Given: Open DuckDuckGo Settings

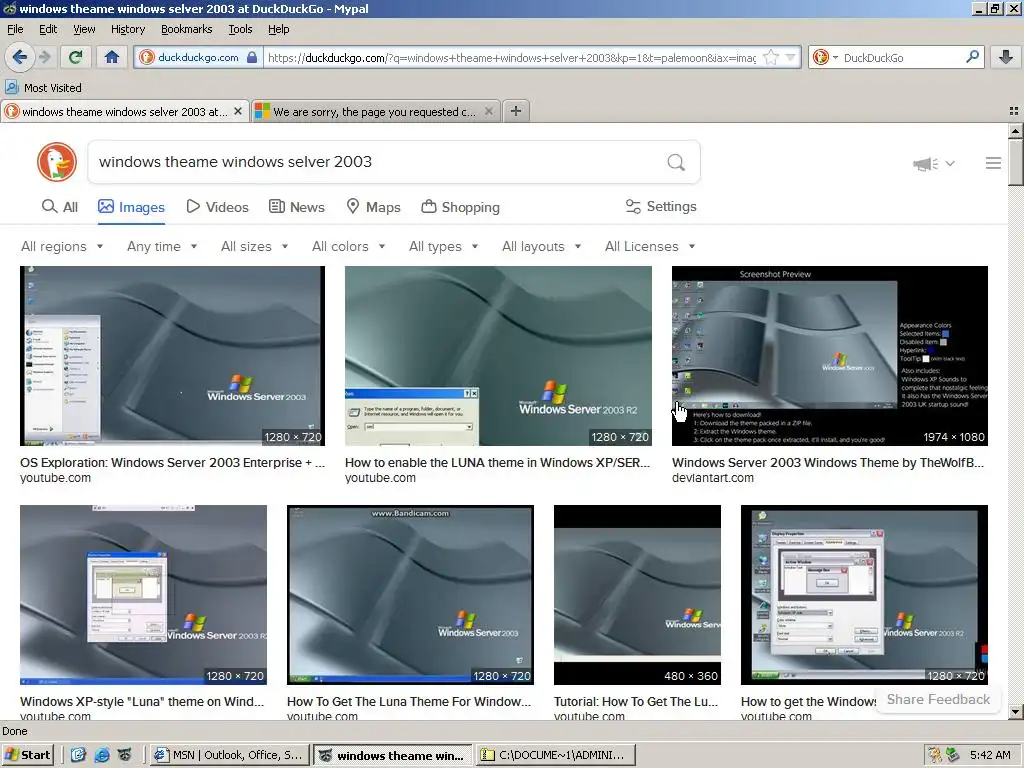Looking at the screenshot, I should (x=661, y=206).
